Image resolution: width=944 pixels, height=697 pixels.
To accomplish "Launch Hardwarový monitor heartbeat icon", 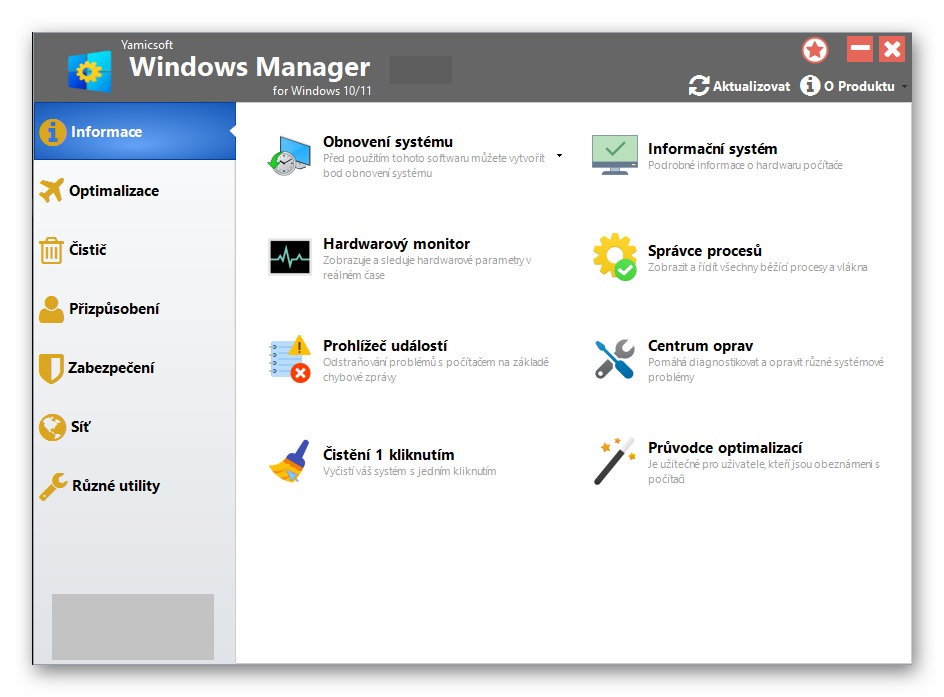I will [290, 256].
